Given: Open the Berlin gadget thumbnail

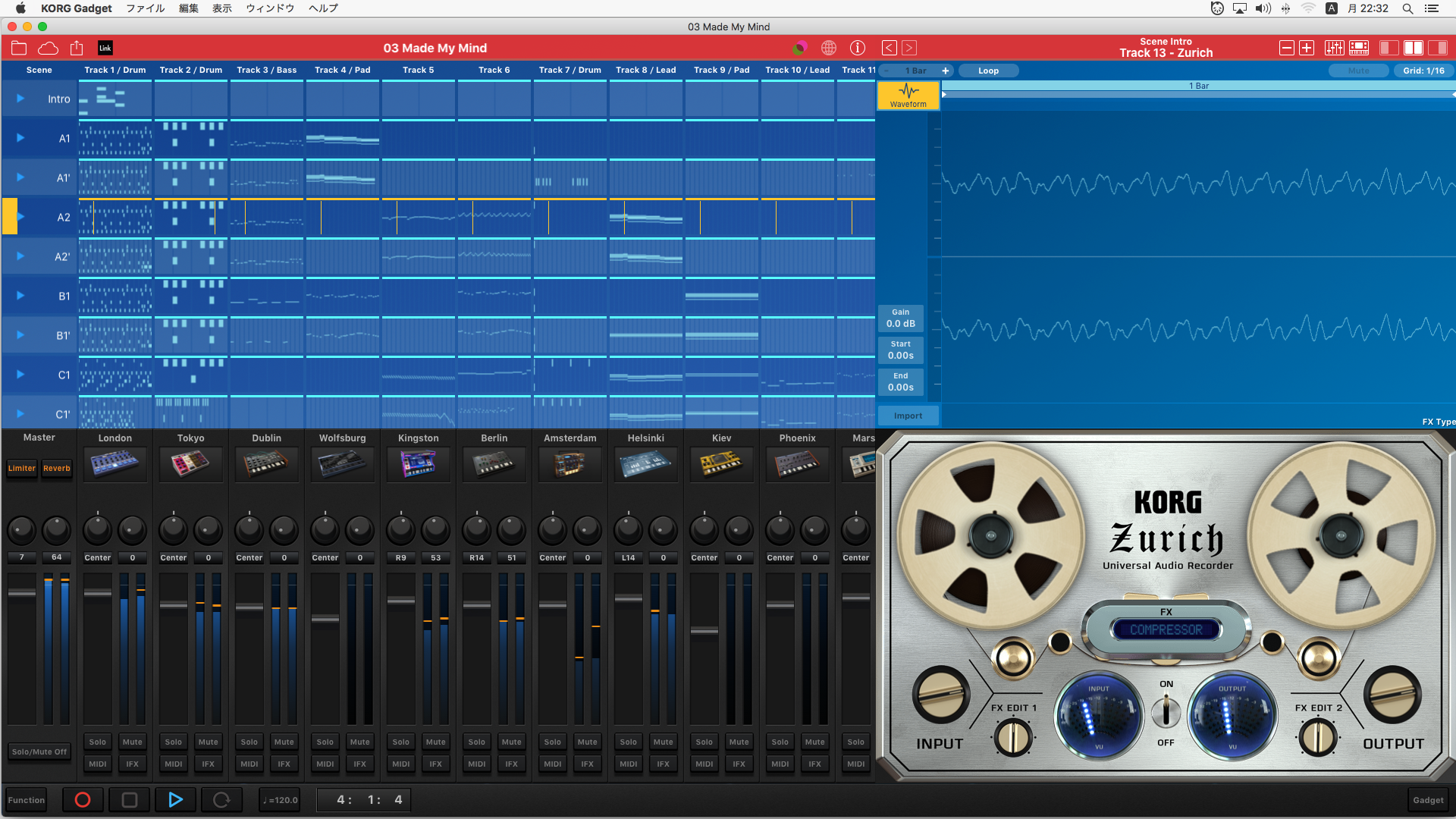Looking at the screenshot, I should 494,463.
